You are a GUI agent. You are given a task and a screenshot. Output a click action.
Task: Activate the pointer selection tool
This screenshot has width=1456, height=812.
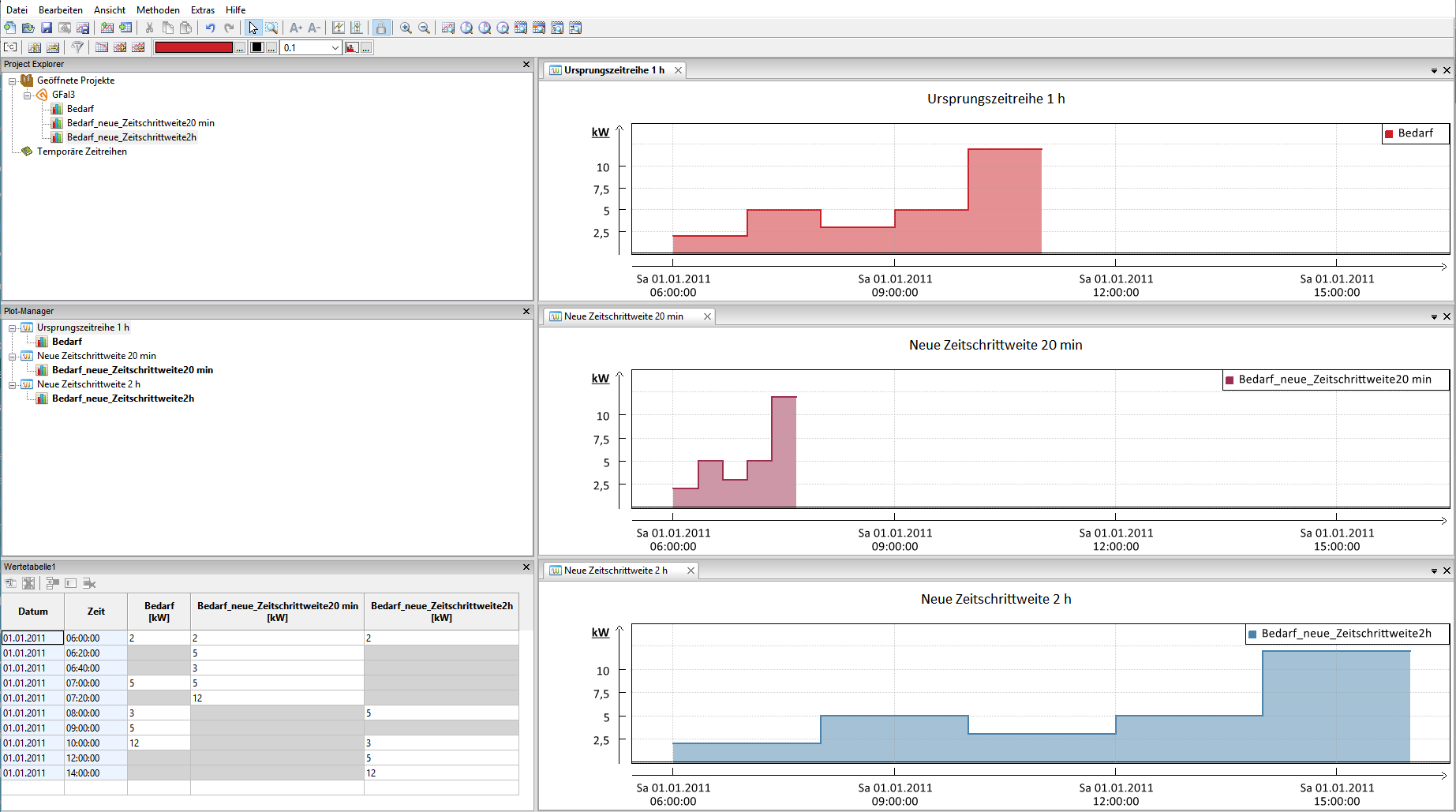pos(253,28)
